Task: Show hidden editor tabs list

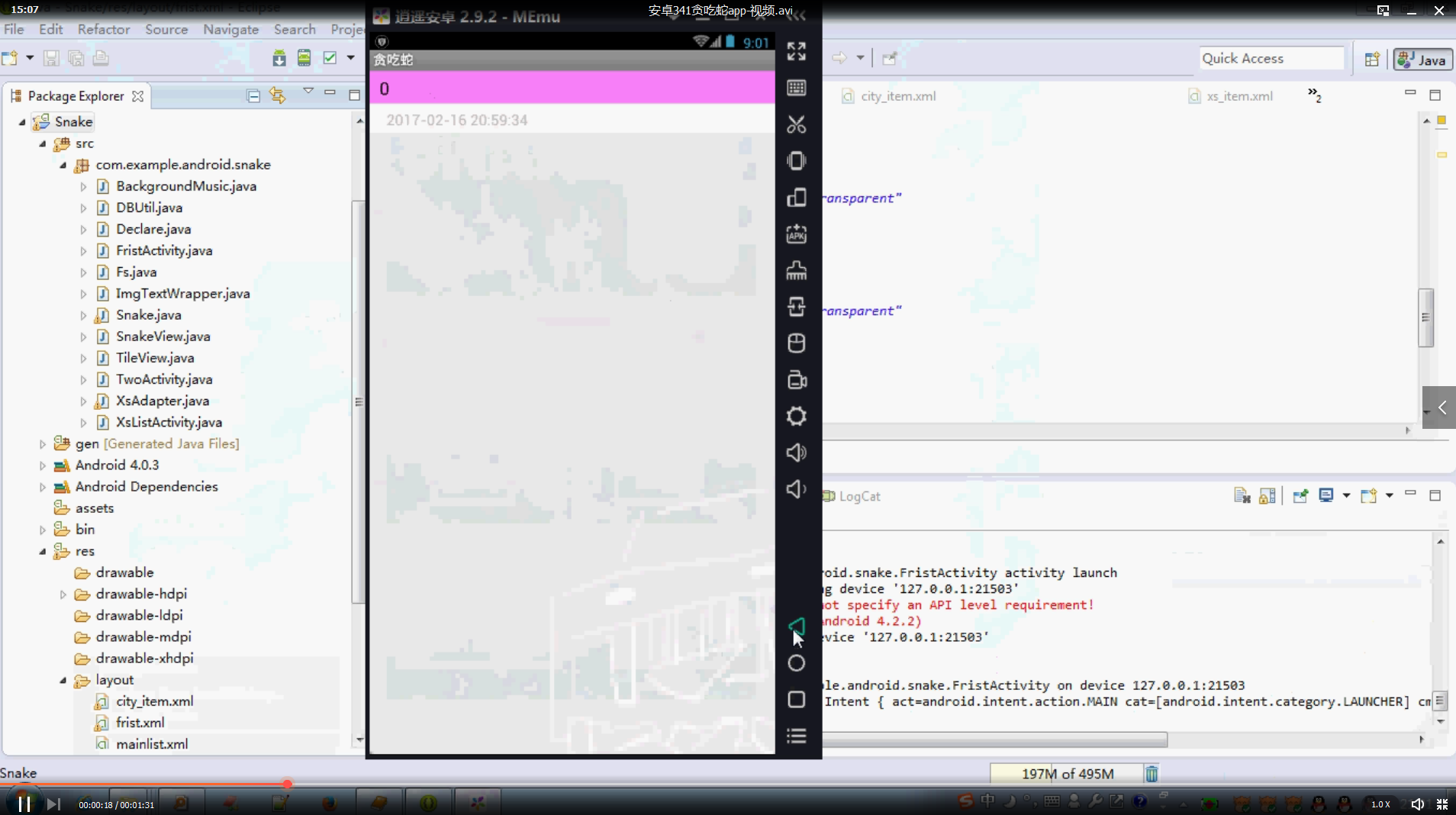Action: tap(1314, 95)
